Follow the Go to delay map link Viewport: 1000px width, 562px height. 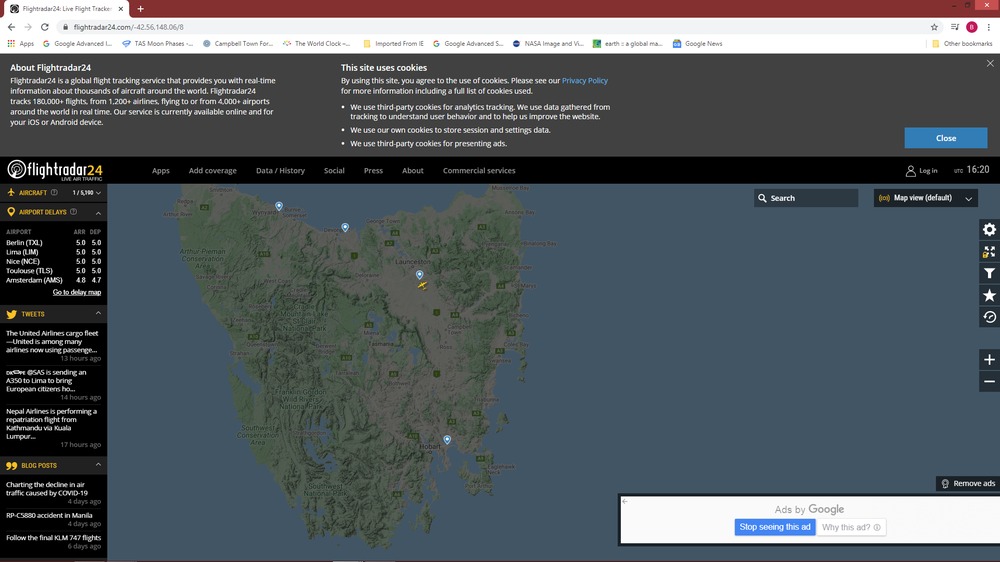(x=77, y=292)
